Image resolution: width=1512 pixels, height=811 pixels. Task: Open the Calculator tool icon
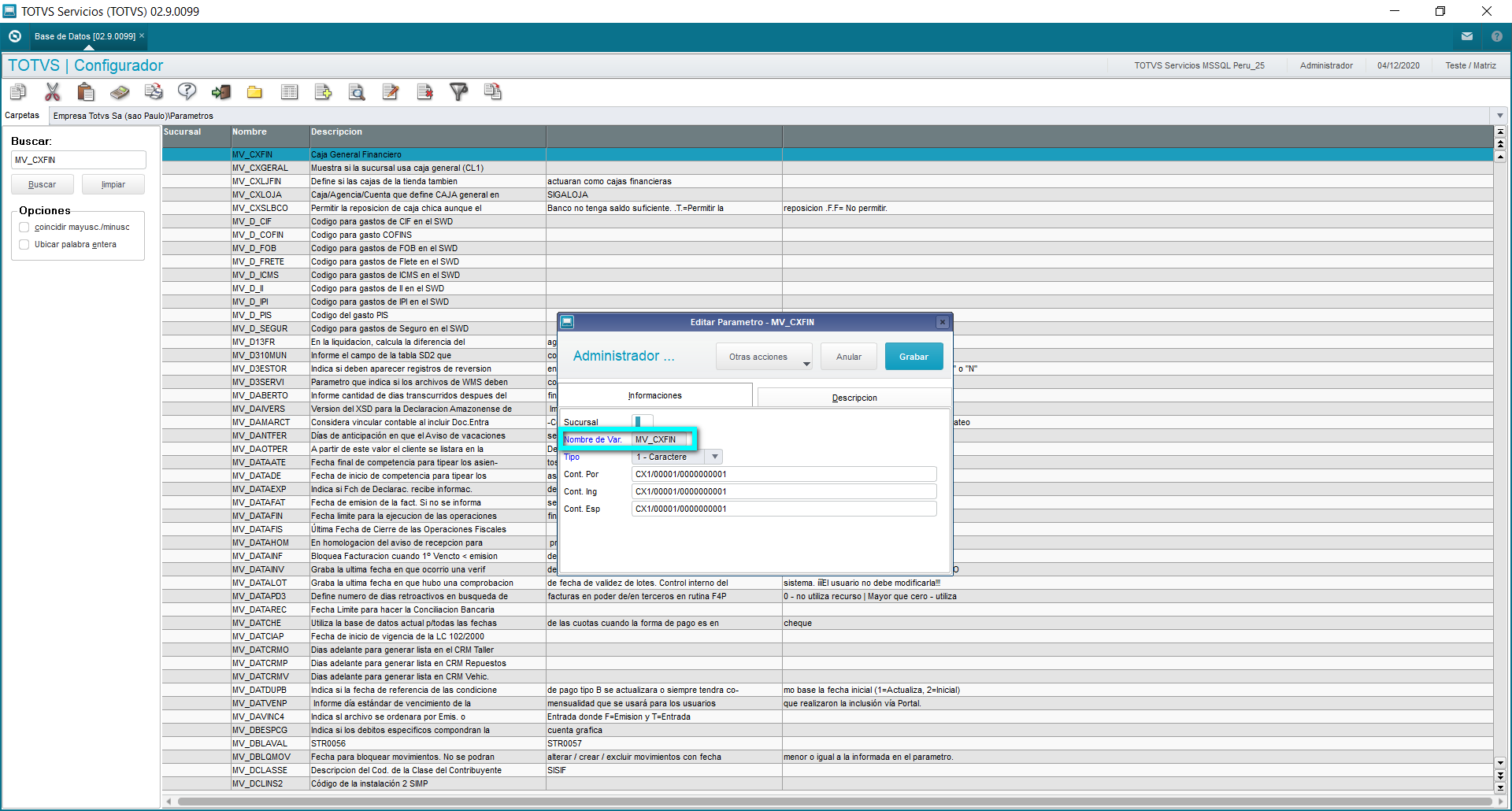[x=120, y=92]
